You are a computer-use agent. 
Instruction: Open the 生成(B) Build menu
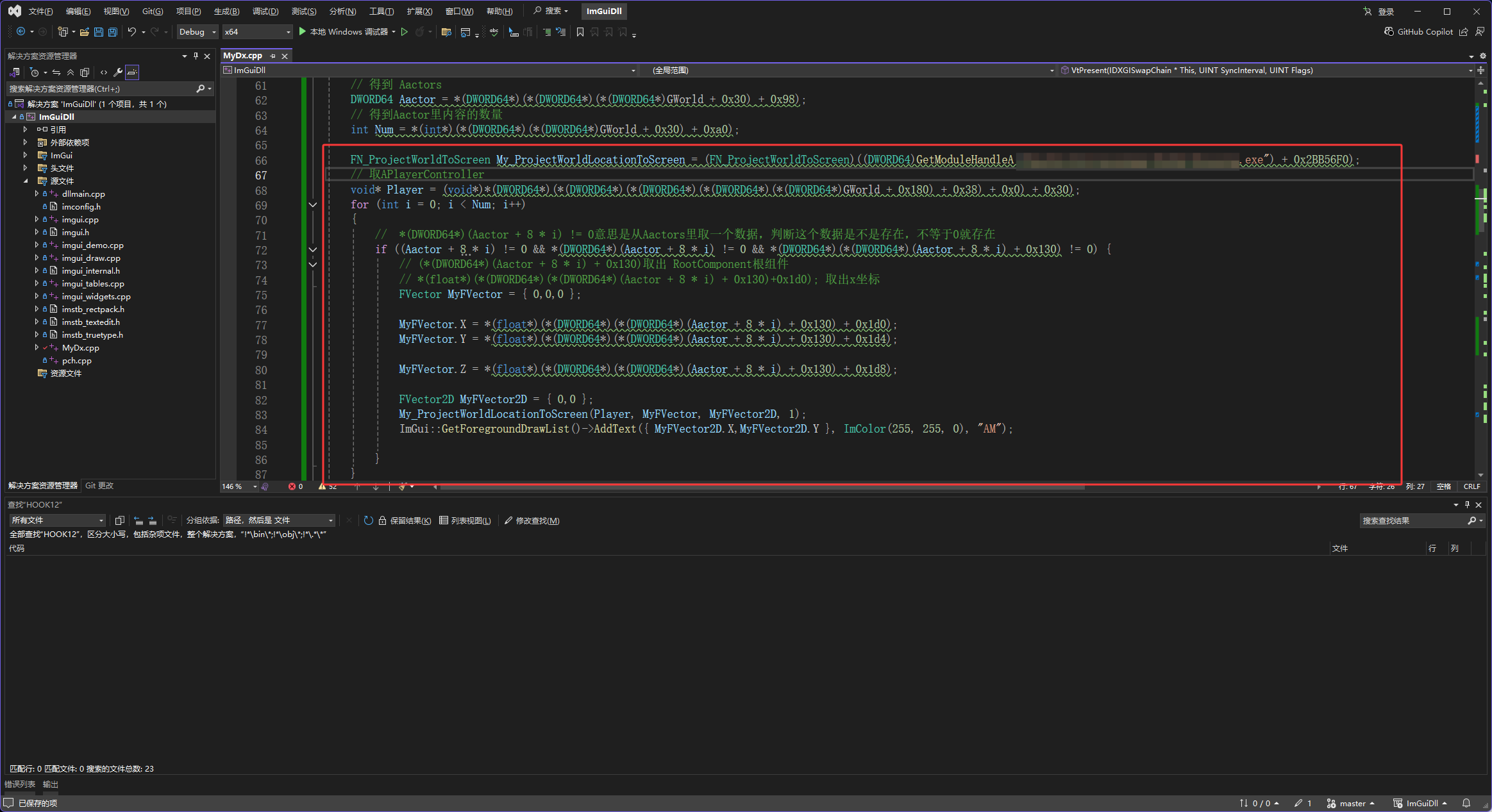click(x=226, y=11)
